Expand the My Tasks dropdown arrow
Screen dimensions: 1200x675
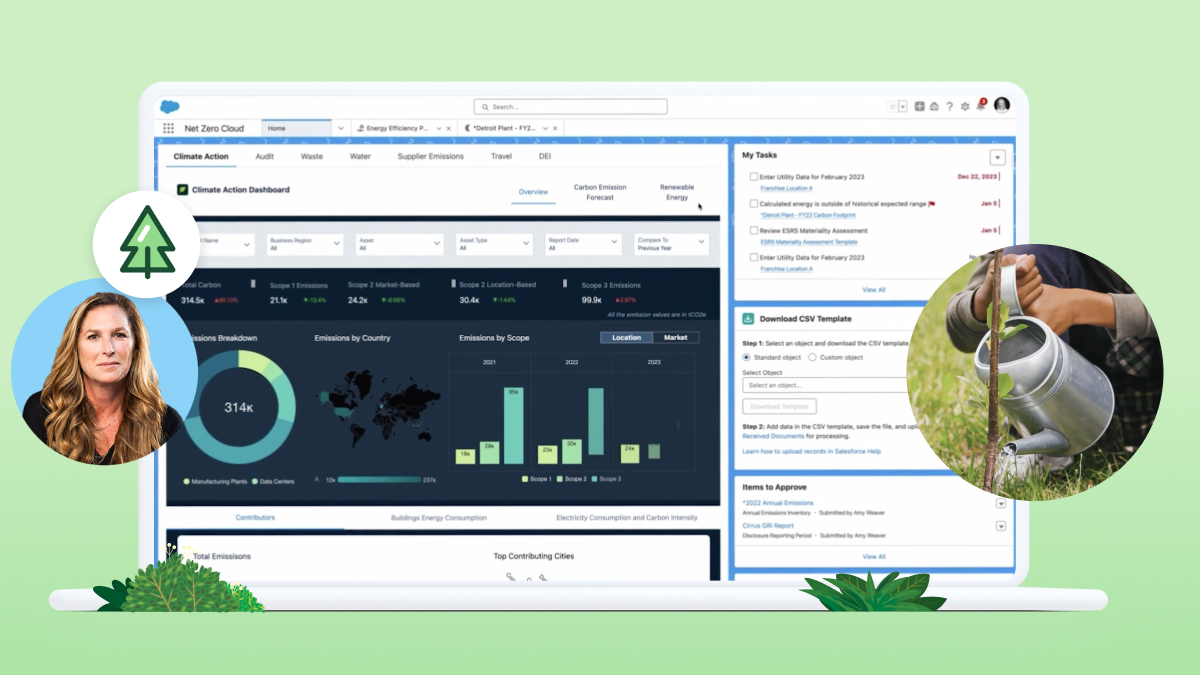pyautogui.click(x=997, y=157)
